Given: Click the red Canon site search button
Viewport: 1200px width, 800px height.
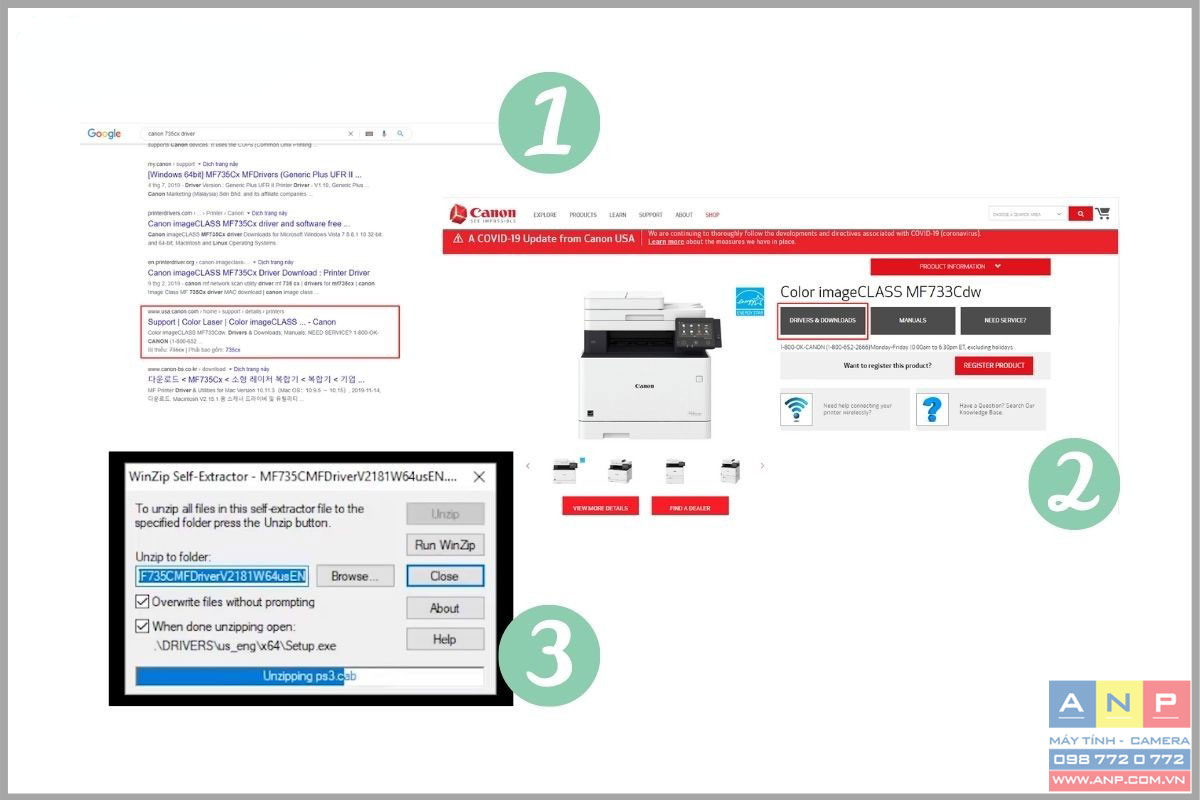Looking at the screenshot, I should point(1080,213).
